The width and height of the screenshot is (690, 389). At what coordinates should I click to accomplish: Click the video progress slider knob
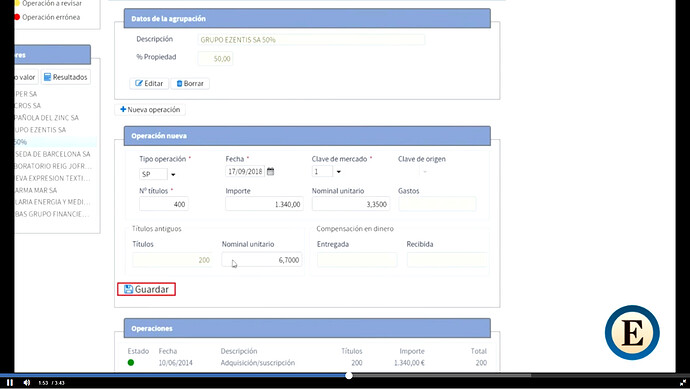click(349, 375)
